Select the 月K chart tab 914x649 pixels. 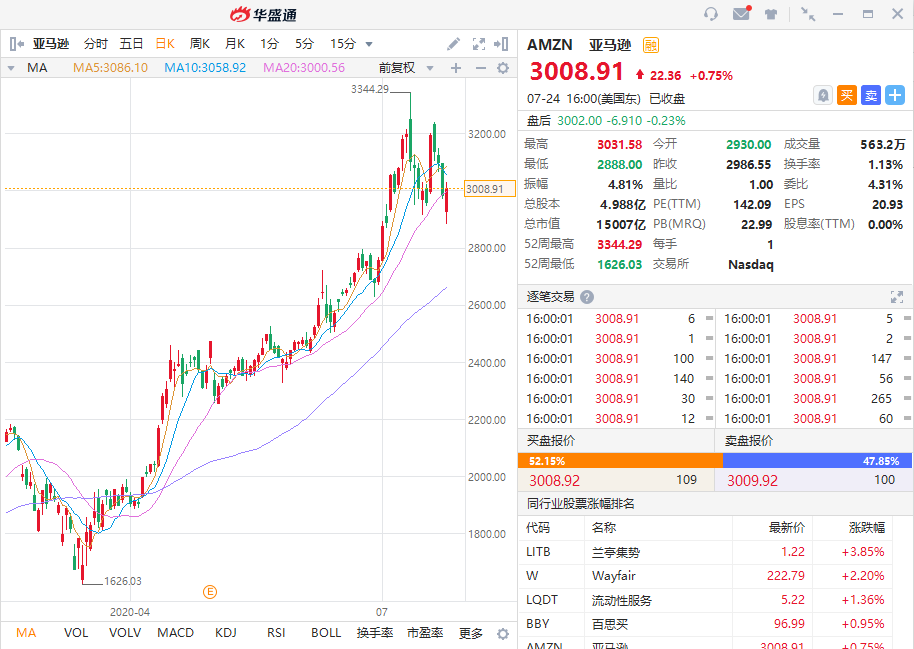(x=235, y=44)
